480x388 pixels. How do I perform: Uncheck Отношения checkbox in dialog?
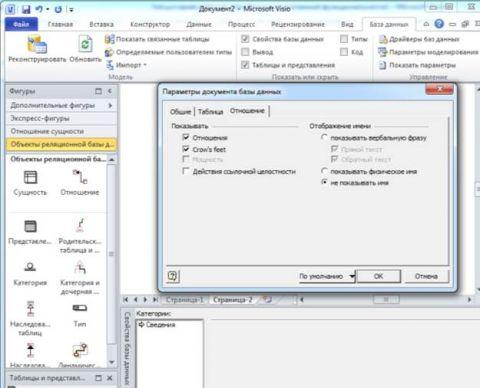click(186, 137)
